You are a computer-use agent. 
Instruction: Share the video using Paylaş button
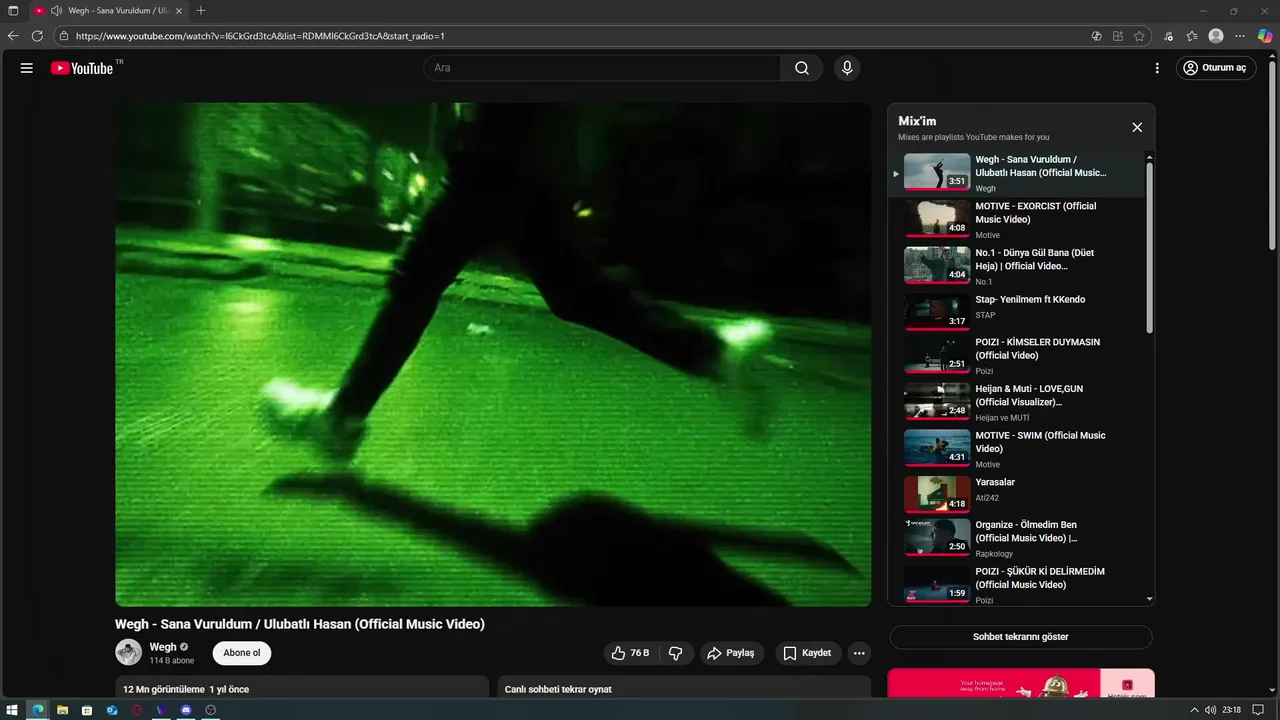tap(731, 653)
